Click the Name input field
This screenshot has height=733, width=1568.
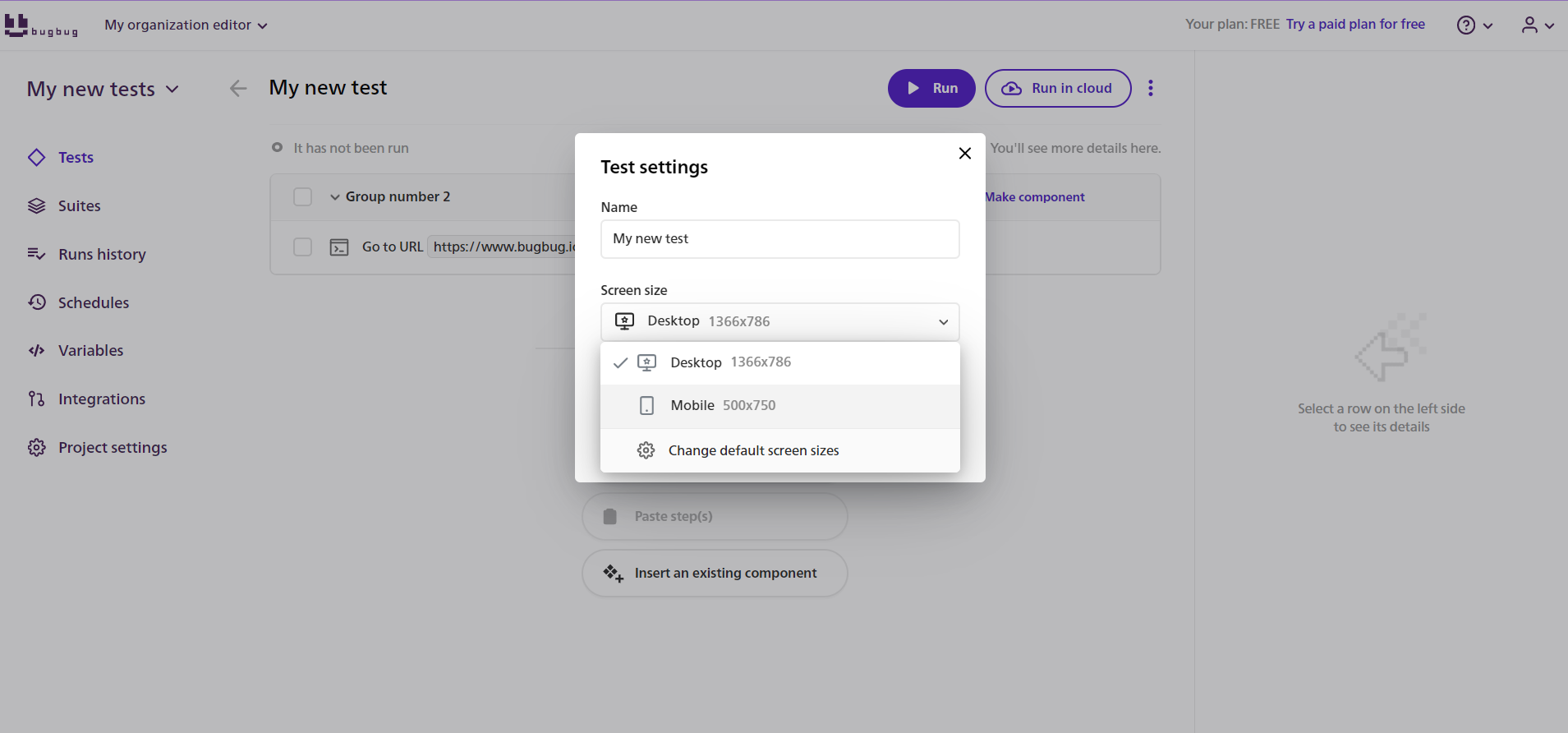tap(779, 239)
